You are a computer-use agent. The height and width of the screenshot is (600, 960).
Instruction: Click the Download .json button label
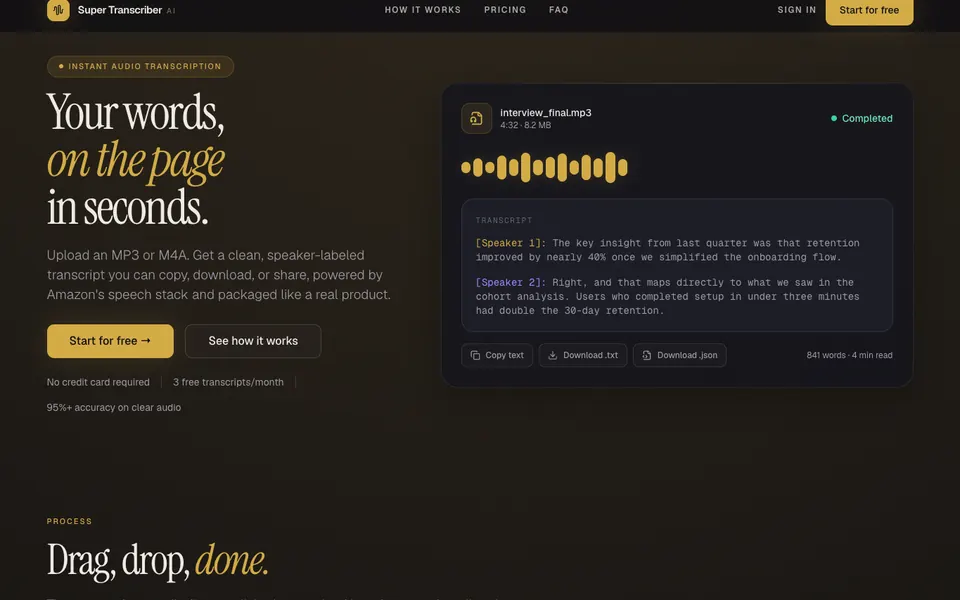point(687,355)
